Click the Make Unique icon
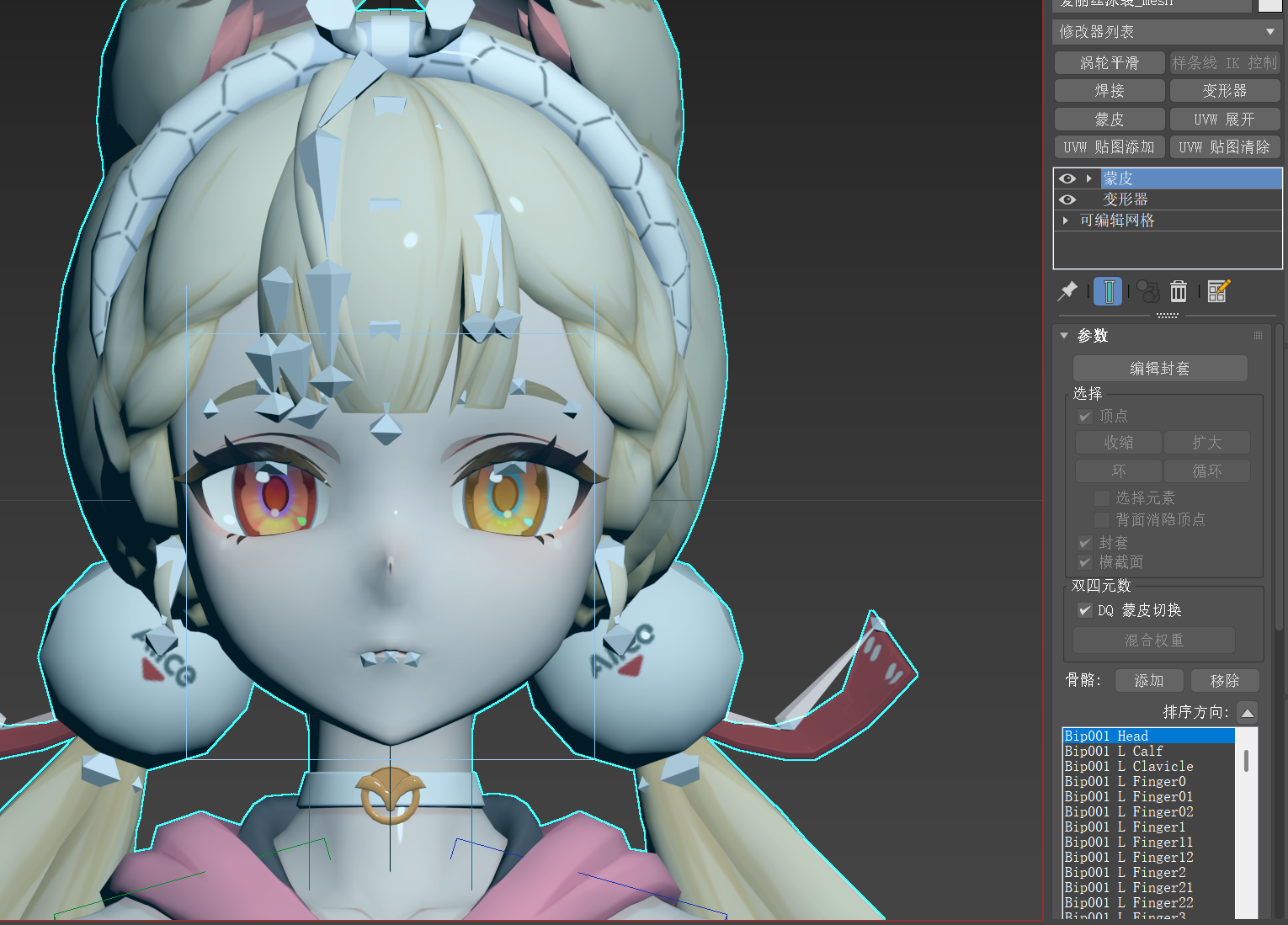Viewport: 1288px width, 925px height. tap(1147, 291)
